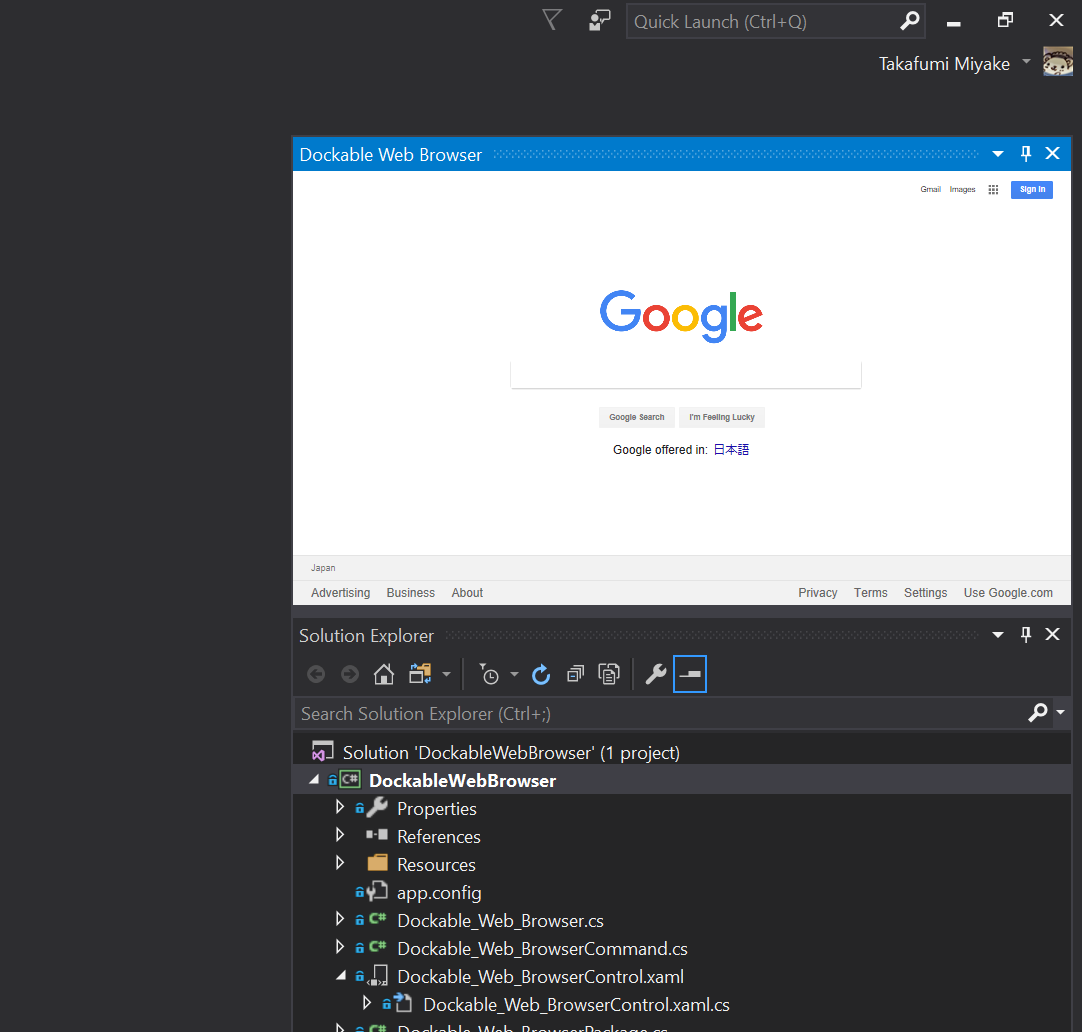This screenshot has width=1082, height=1032.
Task: Click the notifications flag icon
Action: pos(552,20)
